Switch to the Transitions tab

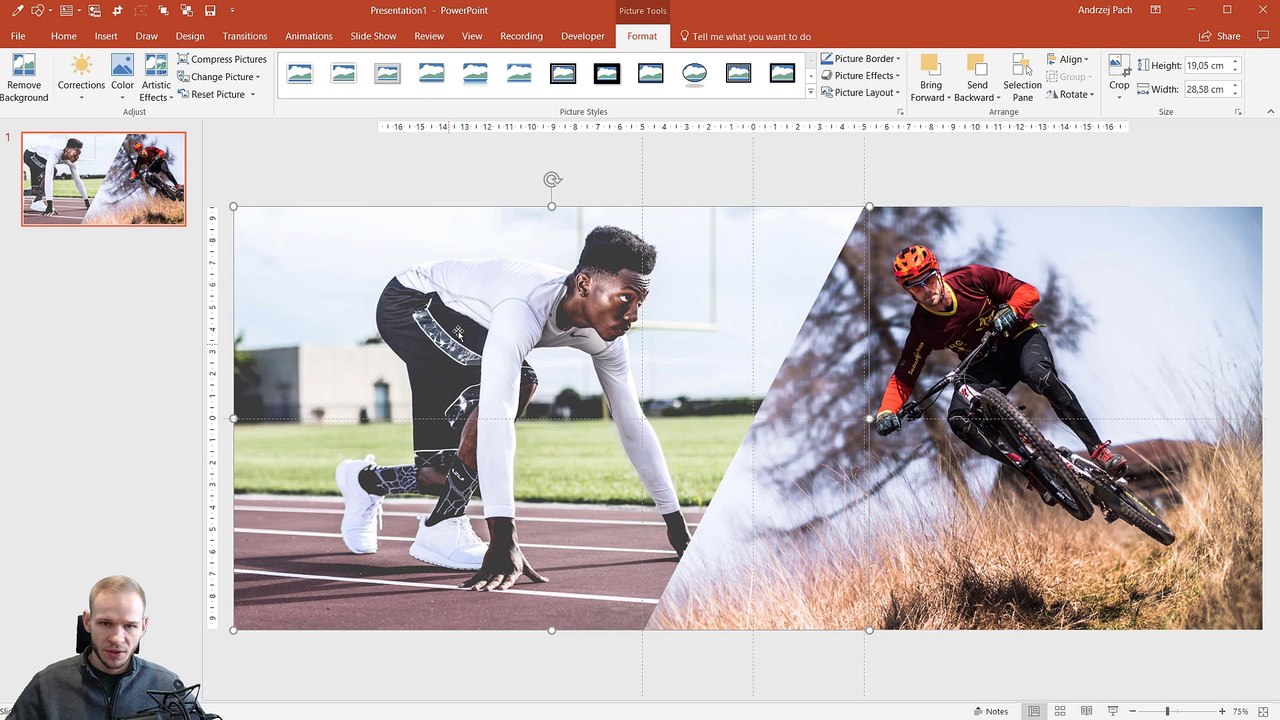(x=245, y=36)
